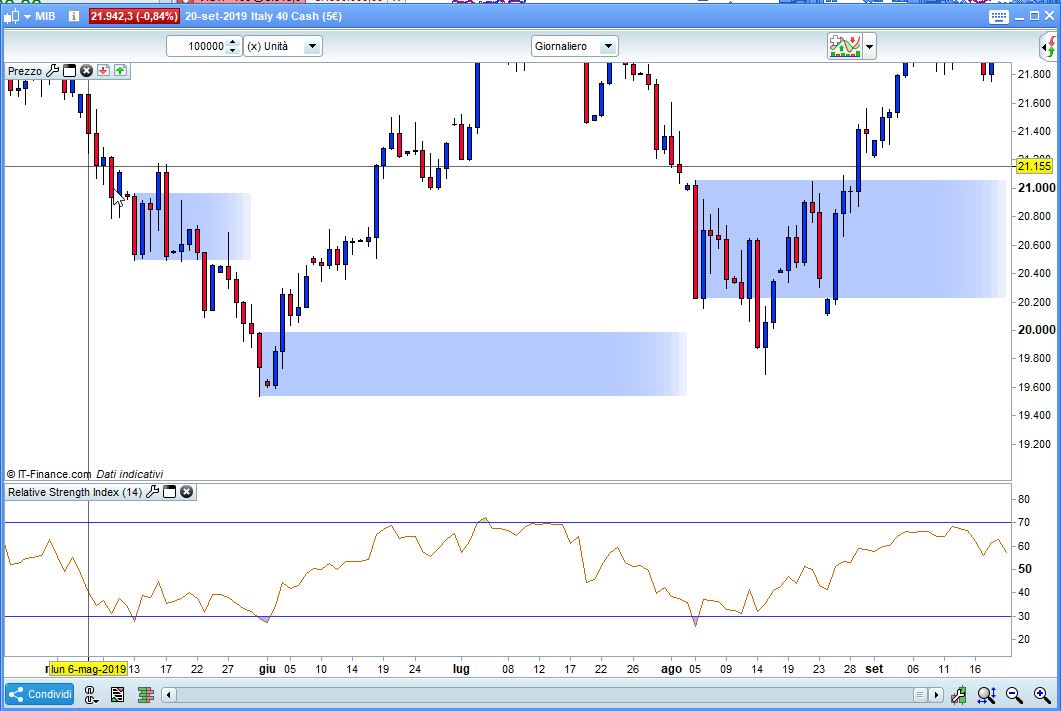This screenshot has width=1061, height=711.
Task: Click the 20.000 price axis label
Action: coord(1036,329)
